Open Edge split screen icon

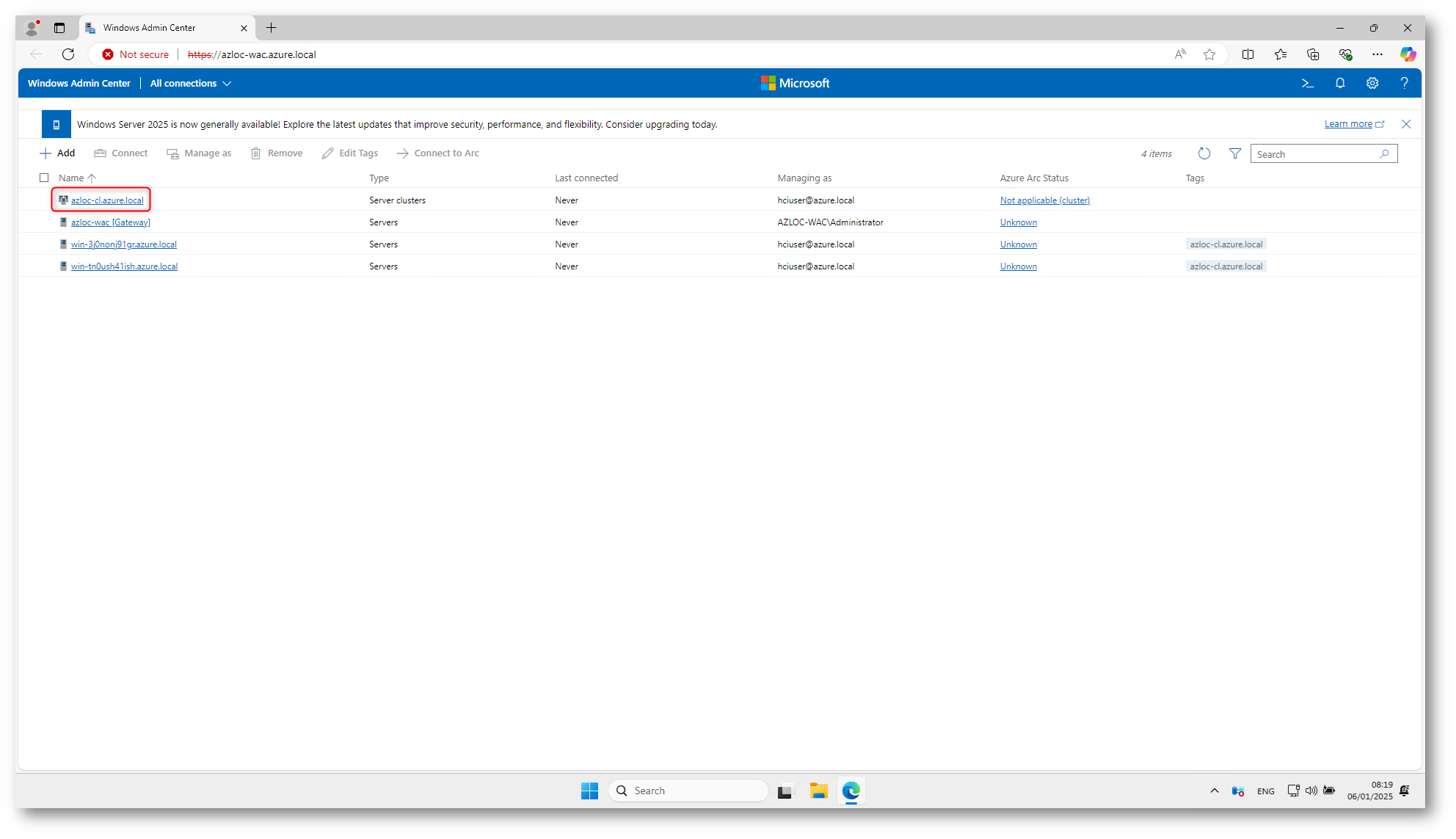click(x=1248, y=54)
